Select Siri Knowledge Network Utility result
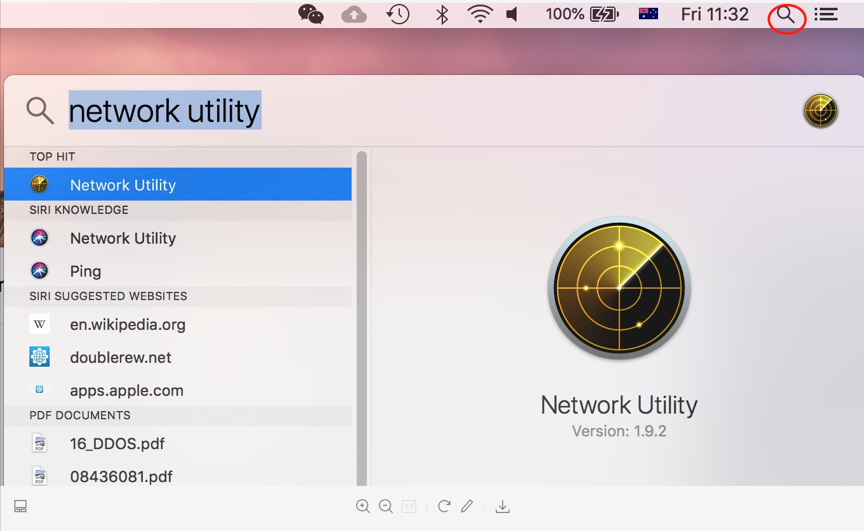Viewport: 864px width, 531px height. point(123,238)
